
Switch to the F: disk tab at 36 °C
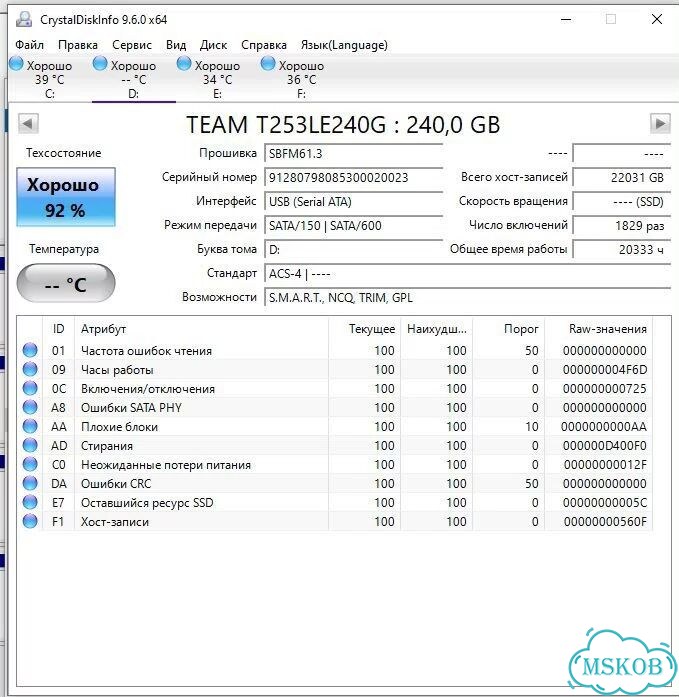coord(301,79)
